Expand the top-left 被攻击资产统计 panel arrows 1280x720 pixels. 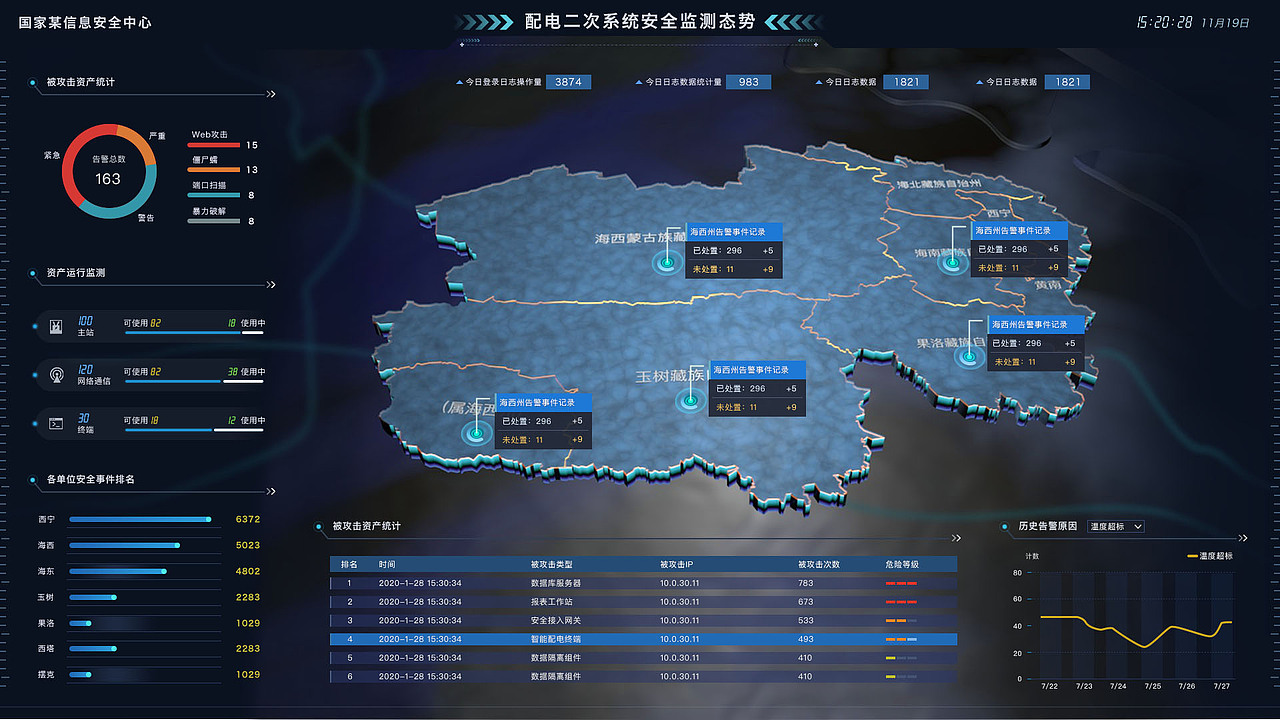point(271,94)
